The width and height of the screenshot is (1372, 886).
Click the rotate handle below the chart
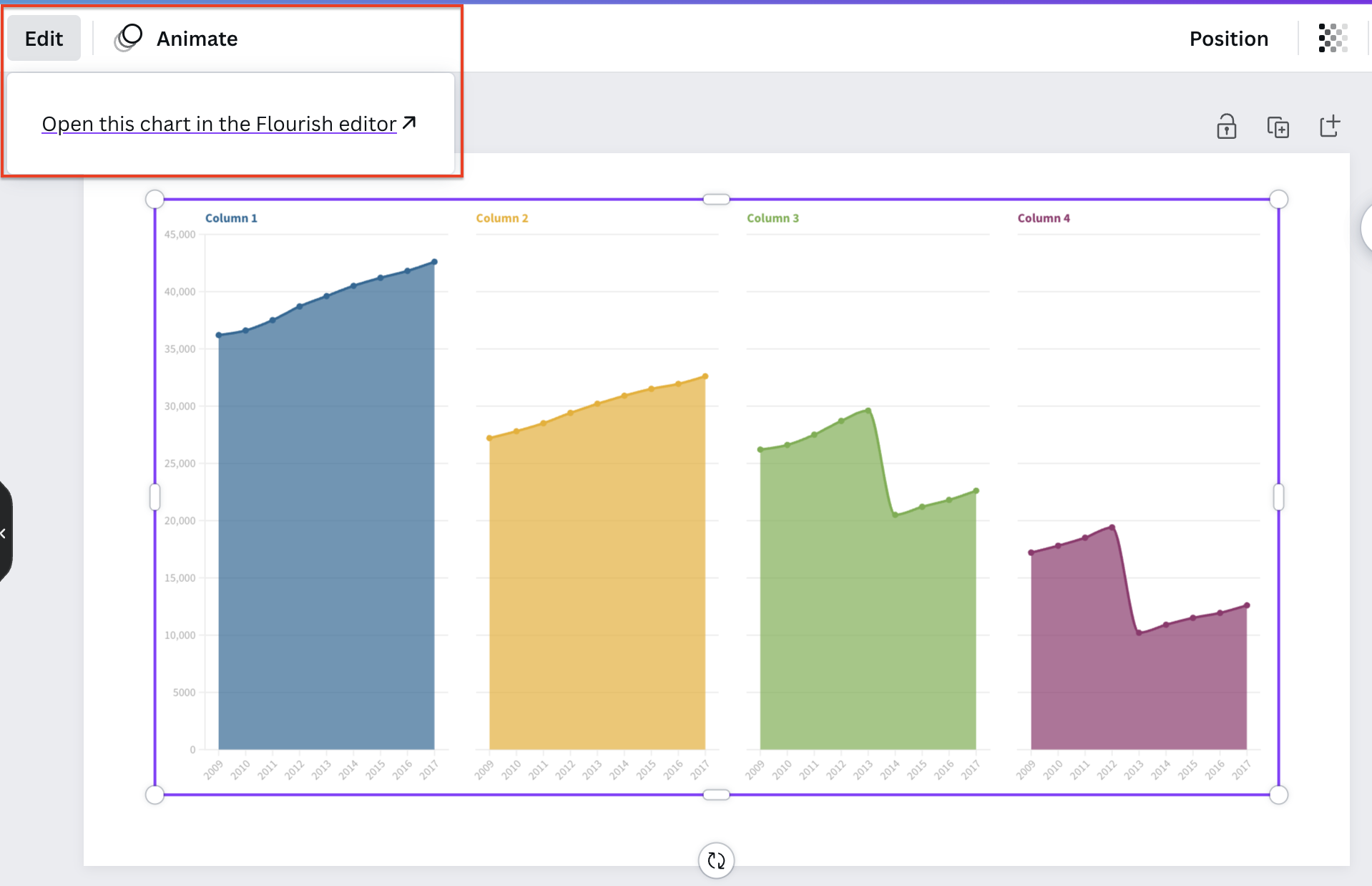click(716, 860)
